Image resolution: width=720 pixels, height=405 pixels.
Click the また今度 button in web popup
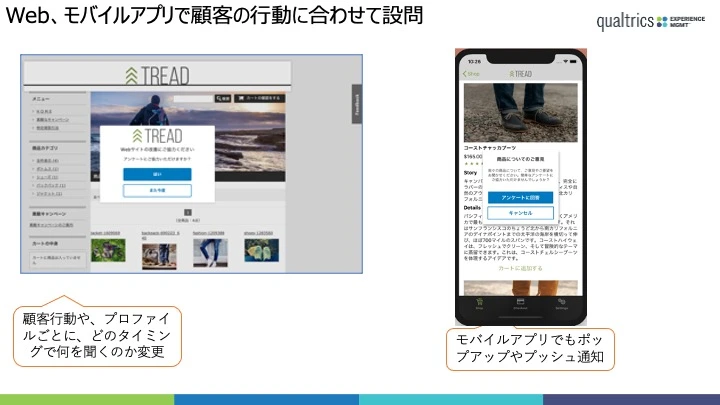pos(157,190)
